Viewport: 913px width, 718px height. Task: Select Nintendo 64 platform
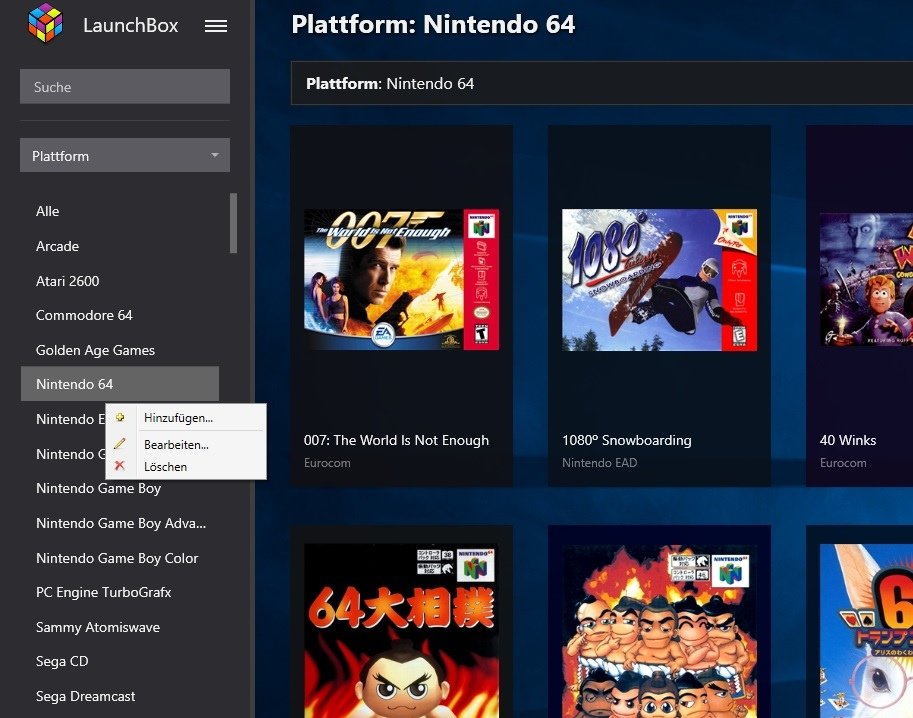pyautogui.click(x=120, y=384)
